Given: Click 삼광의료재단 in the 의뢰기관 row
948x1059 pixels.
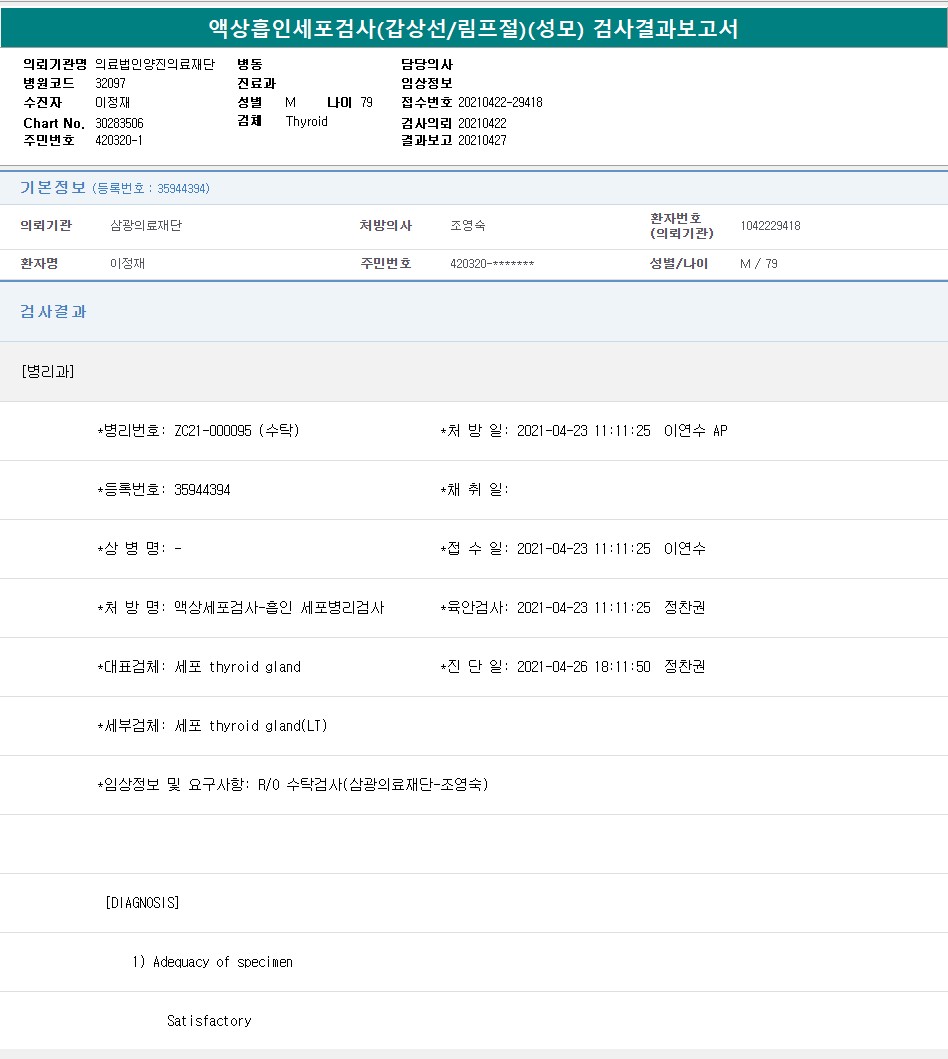Looking at the screenshot, I should (x=146, y=226).
